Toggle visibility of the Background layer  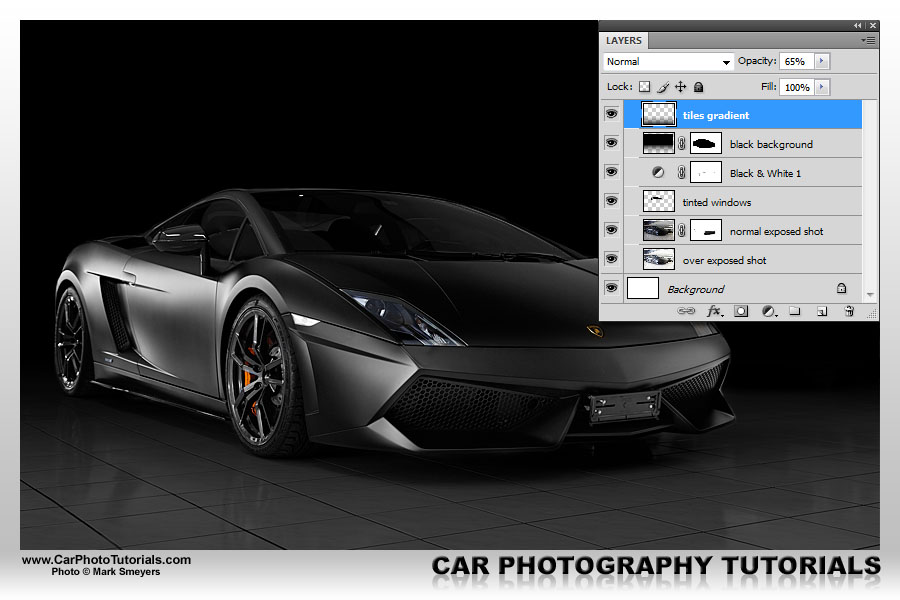click(611, 287)
